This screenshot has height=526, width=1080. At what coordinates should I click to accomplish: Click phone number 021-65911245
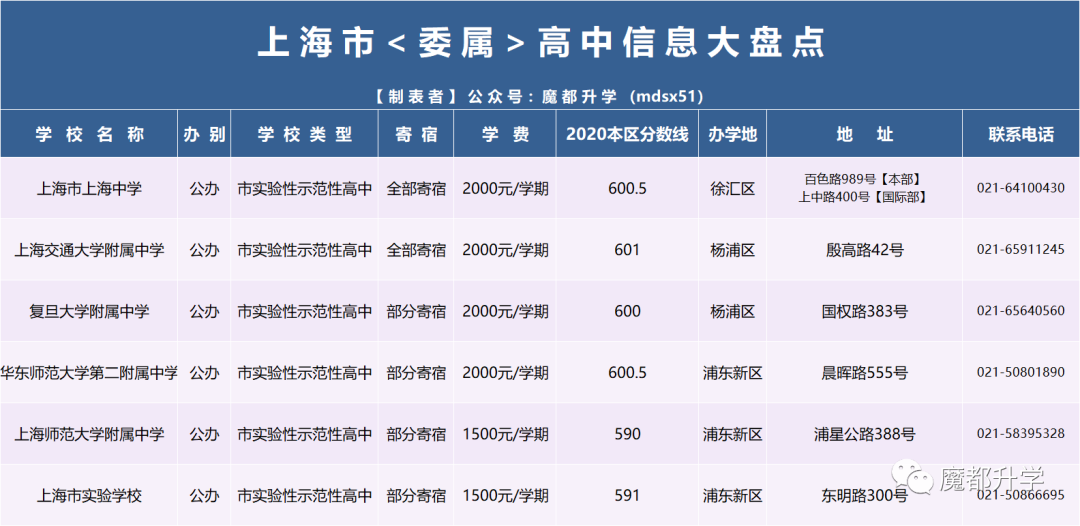[1021, 250]
